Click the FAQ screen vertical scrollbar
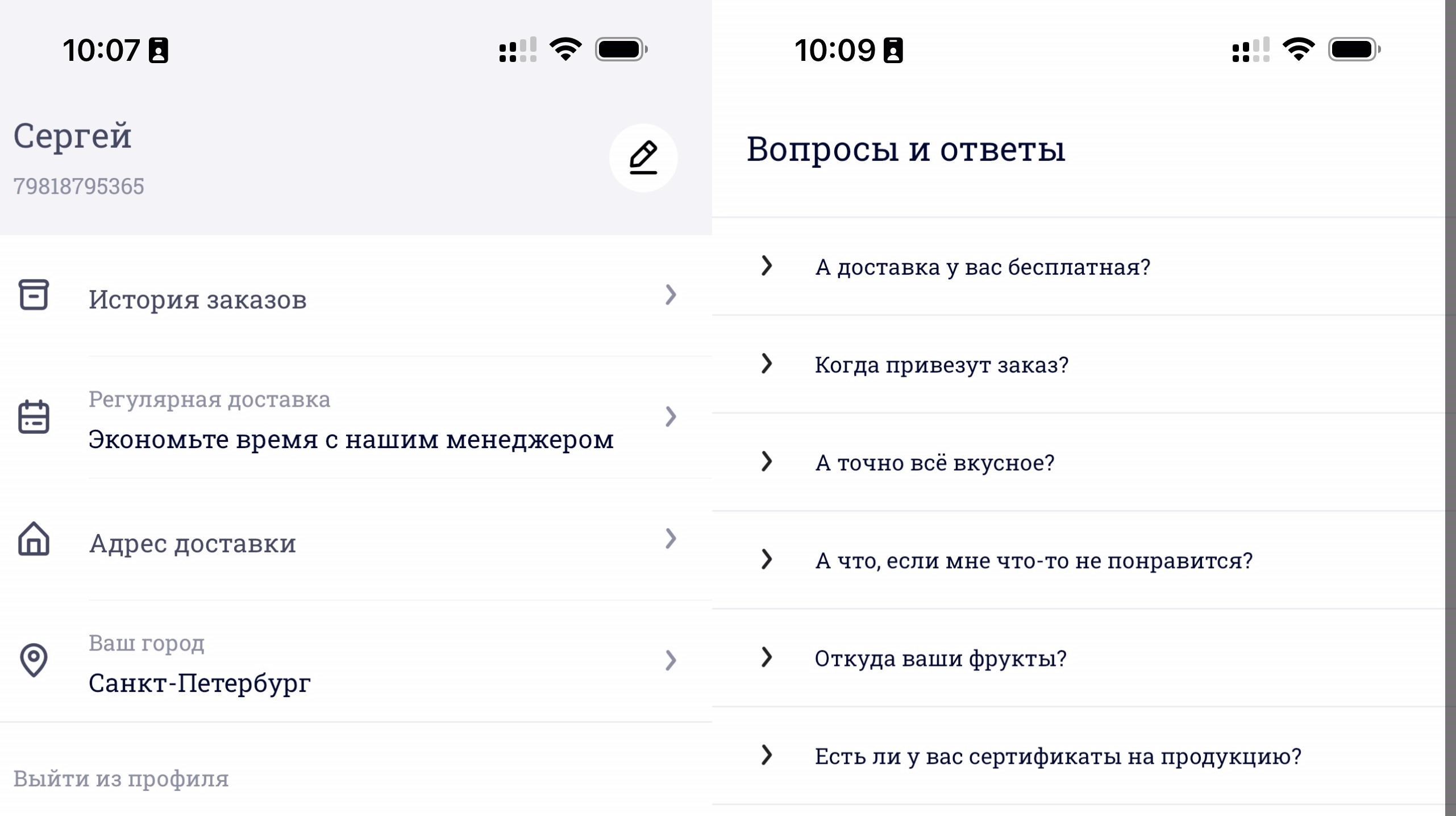This screenshot has width=1456, height=816. tap(1450, 408)
